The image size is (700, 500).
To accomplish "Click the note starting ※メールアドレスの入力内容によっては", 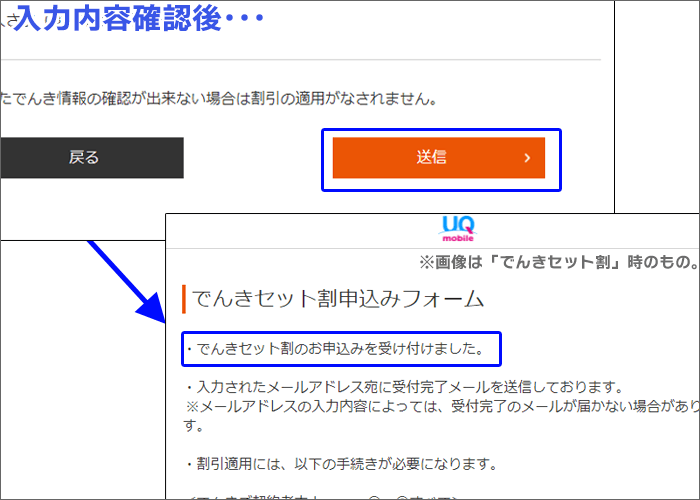I will coord(442,415).
